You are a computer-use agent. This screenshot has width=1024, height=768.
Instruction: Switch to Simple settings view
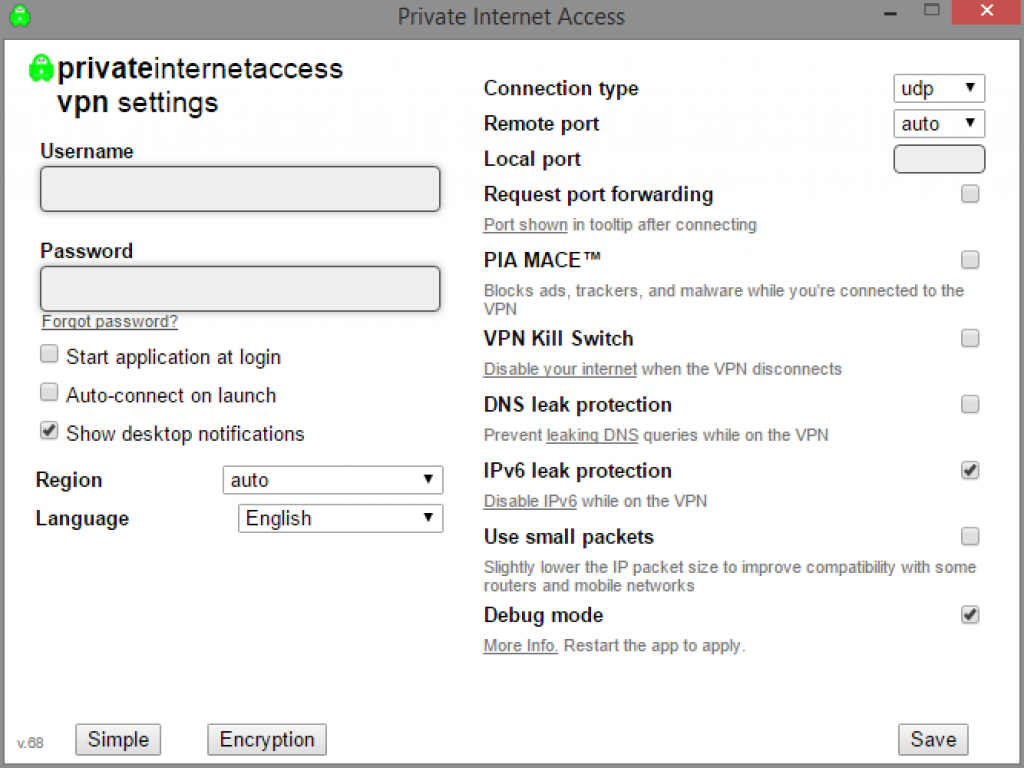coord(118,740)
